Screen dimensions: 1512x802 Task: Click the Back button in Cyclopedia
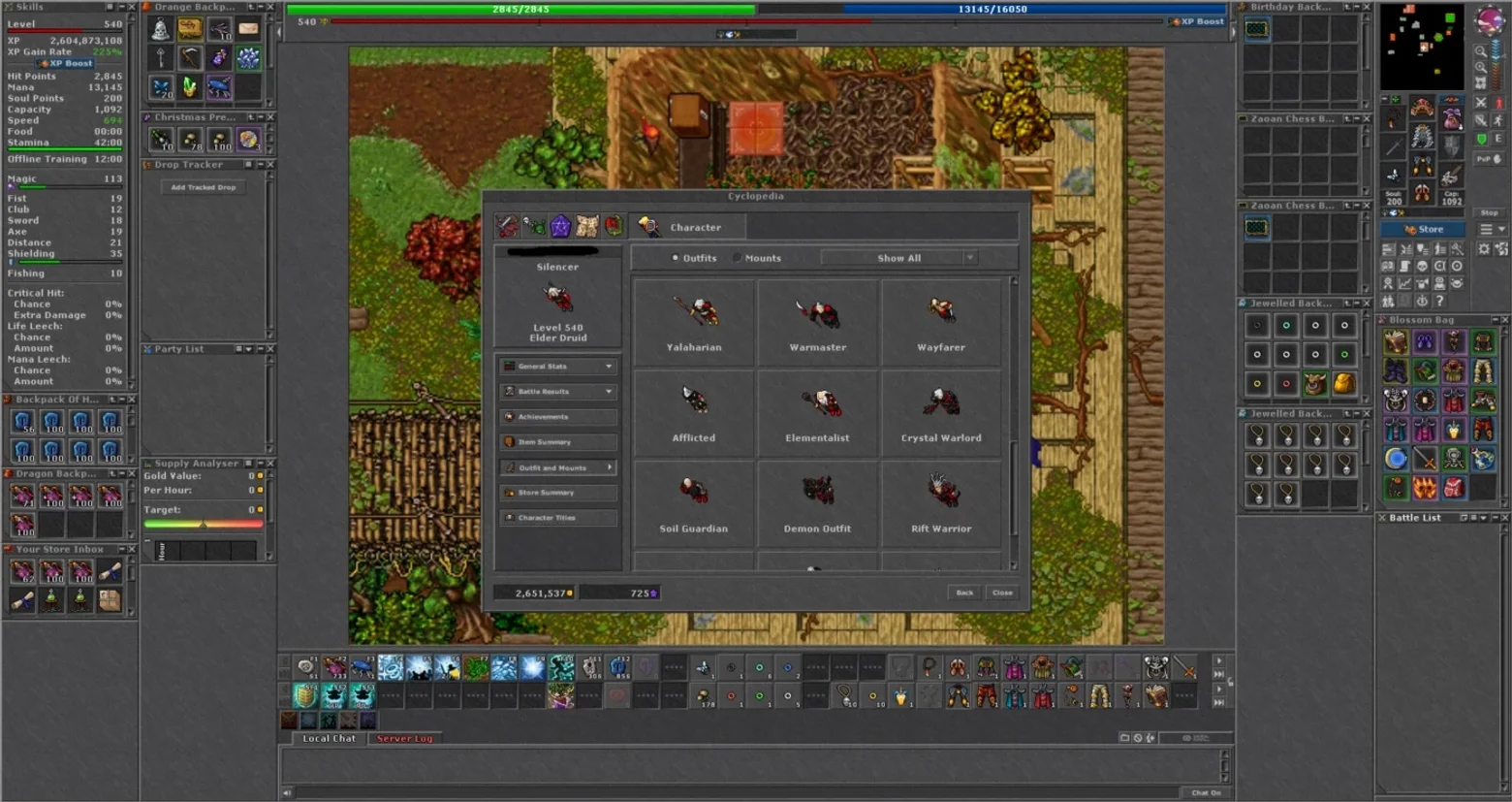click(964, 593)
